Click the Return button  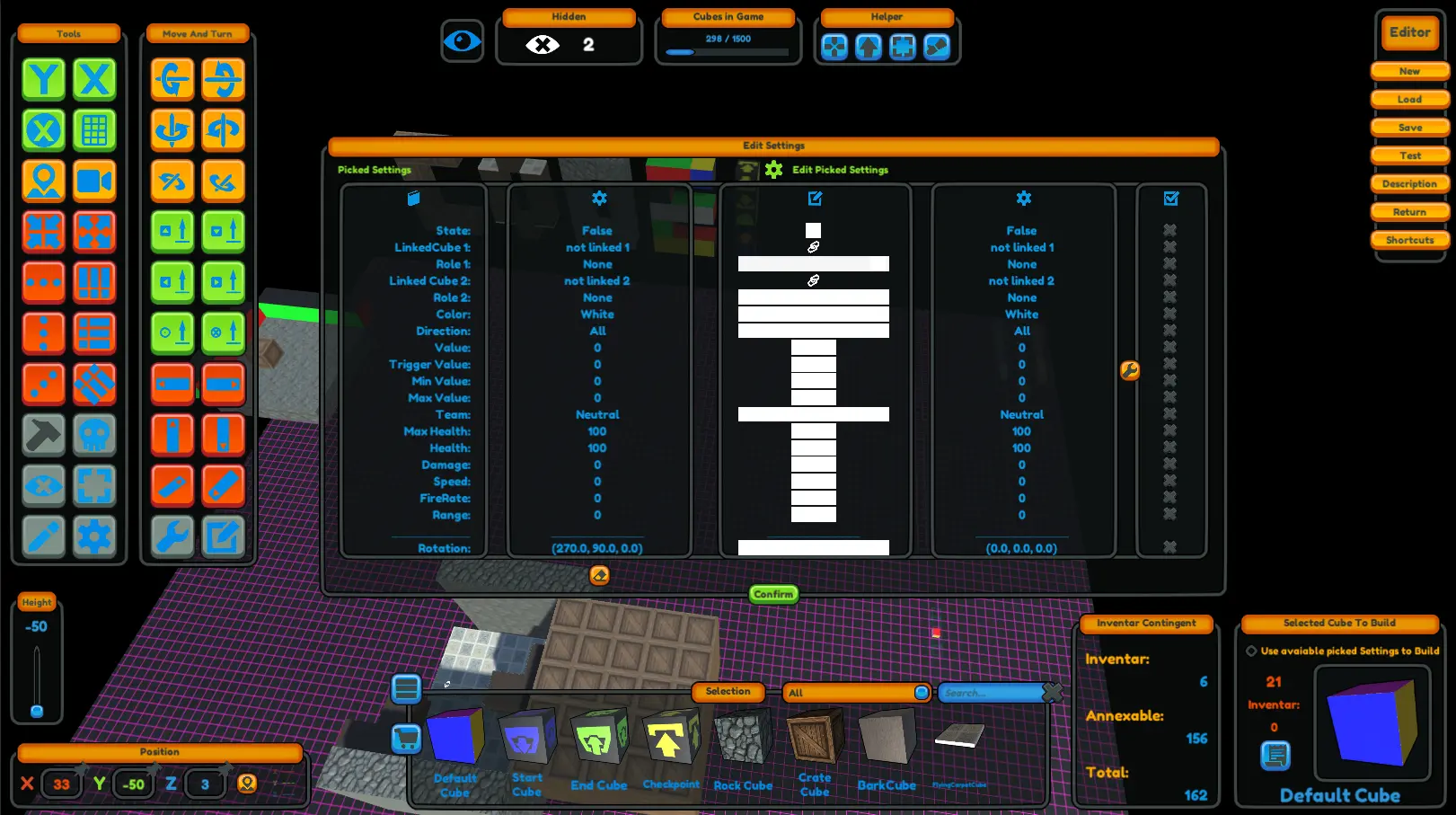coord(1409,212)
